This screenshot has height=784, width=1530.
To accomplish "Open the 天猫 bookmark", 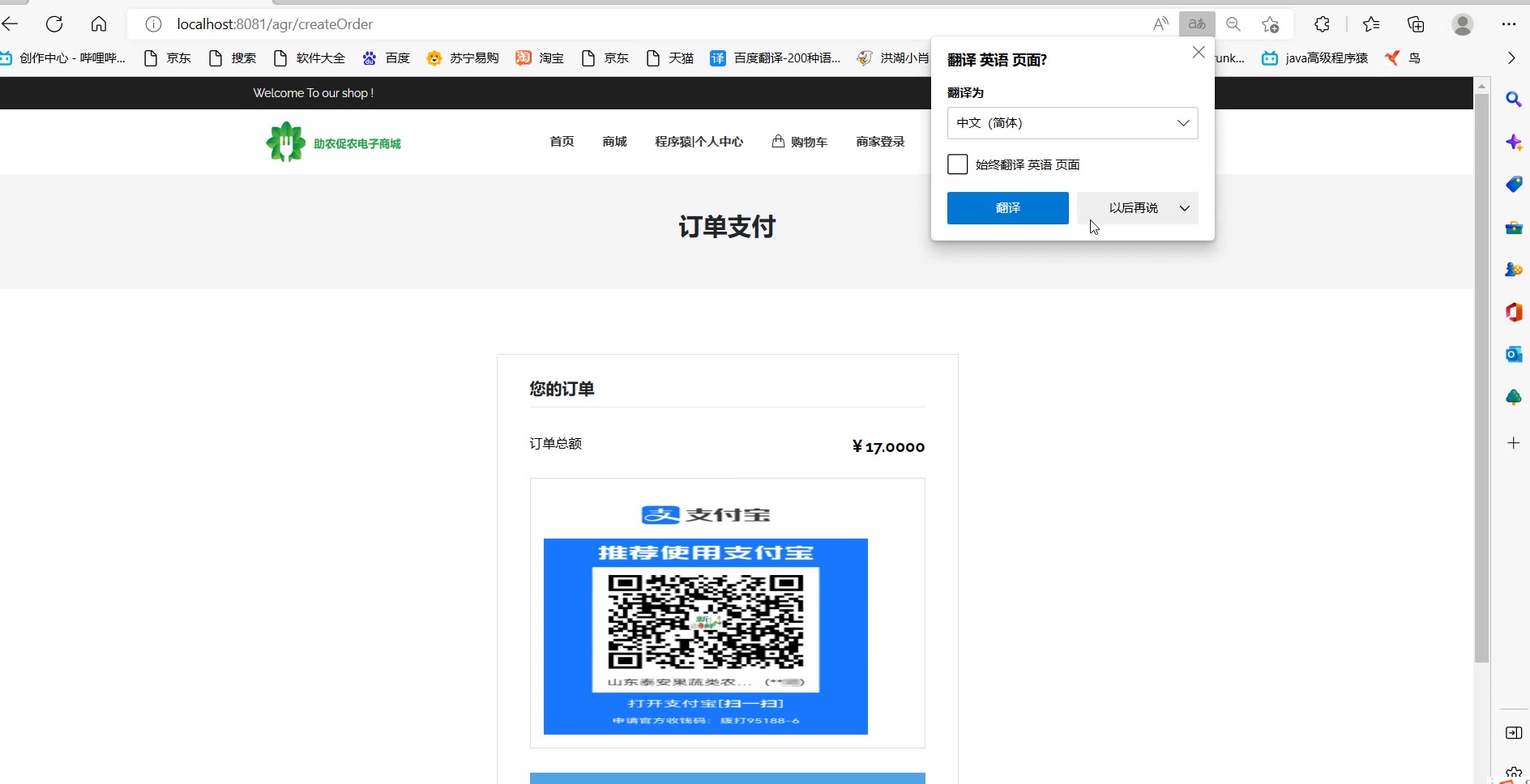I will [x=670, y=58].
